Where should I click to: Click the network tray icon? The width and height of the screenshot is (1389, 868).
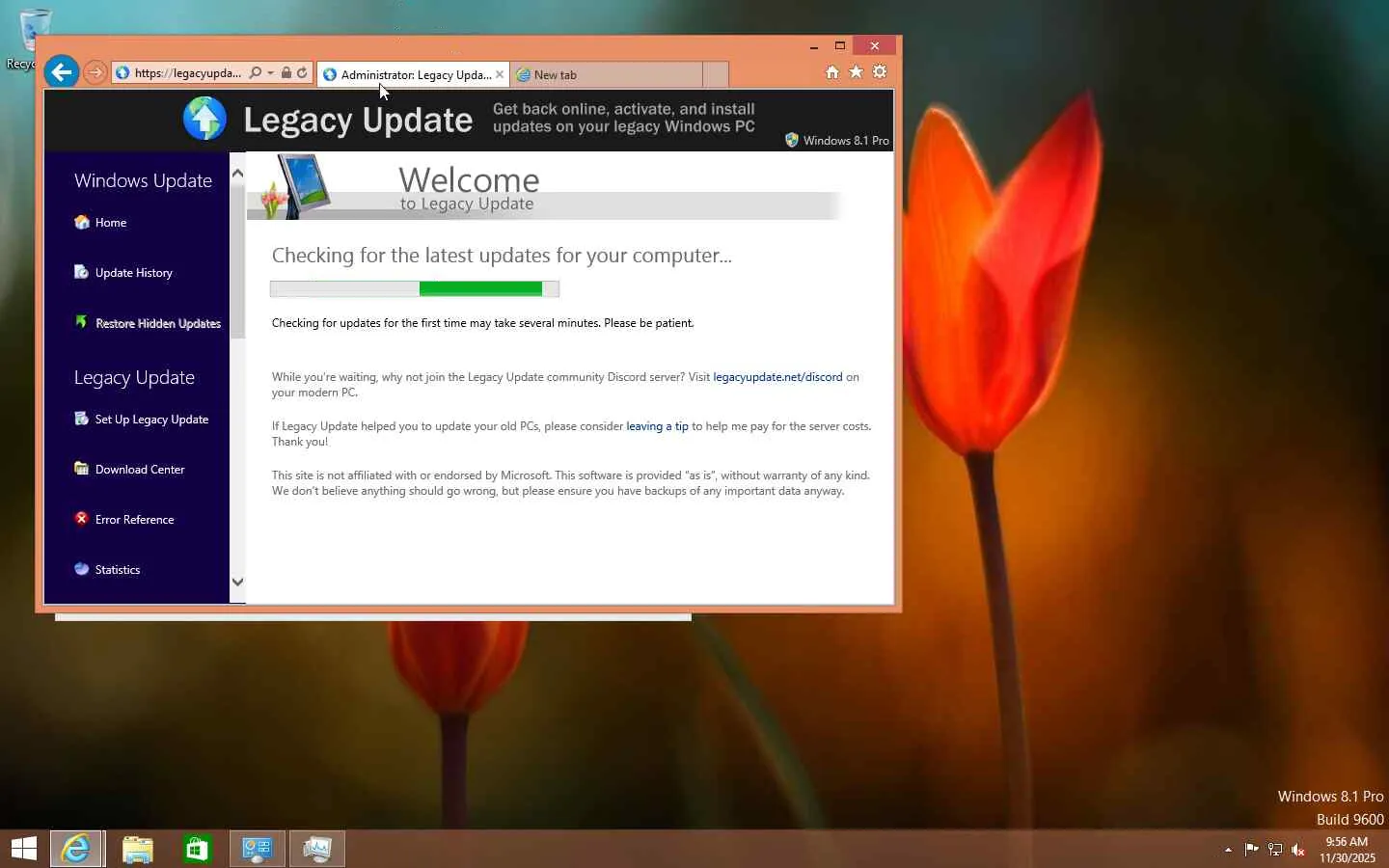click(1275, 850)
